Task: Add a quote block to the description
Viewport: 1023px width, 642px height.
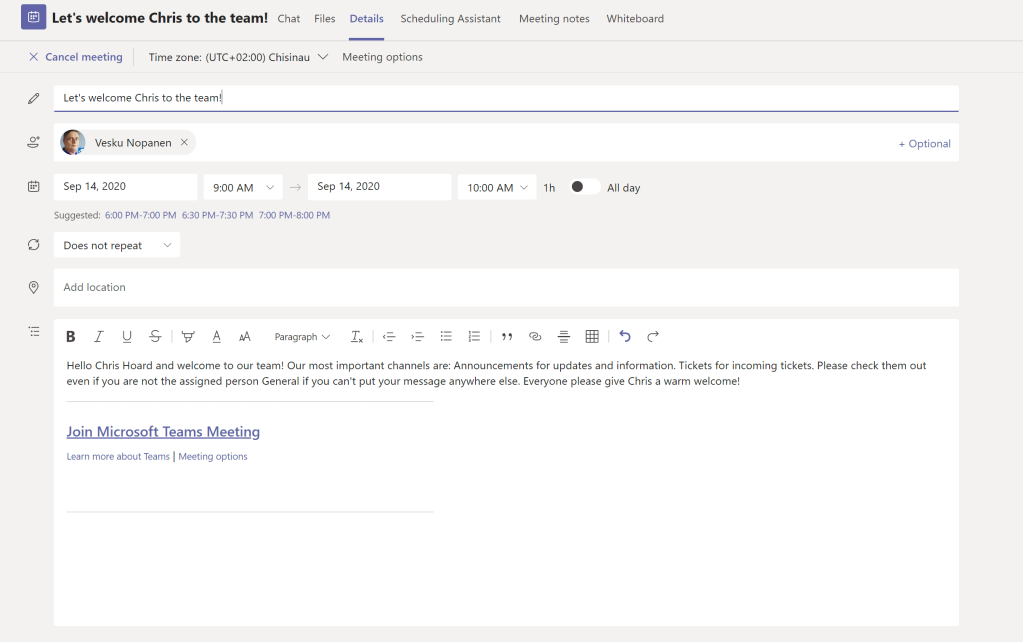Action: coord(507,337)
